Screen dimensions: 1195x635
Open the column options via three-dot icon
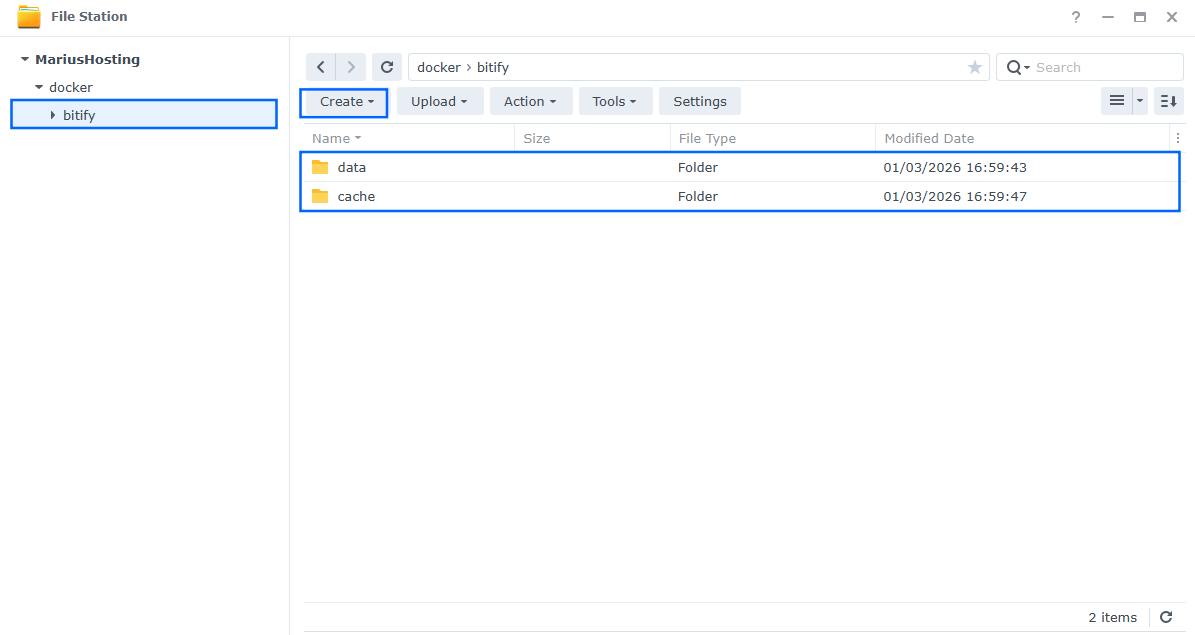[1177, 138]
